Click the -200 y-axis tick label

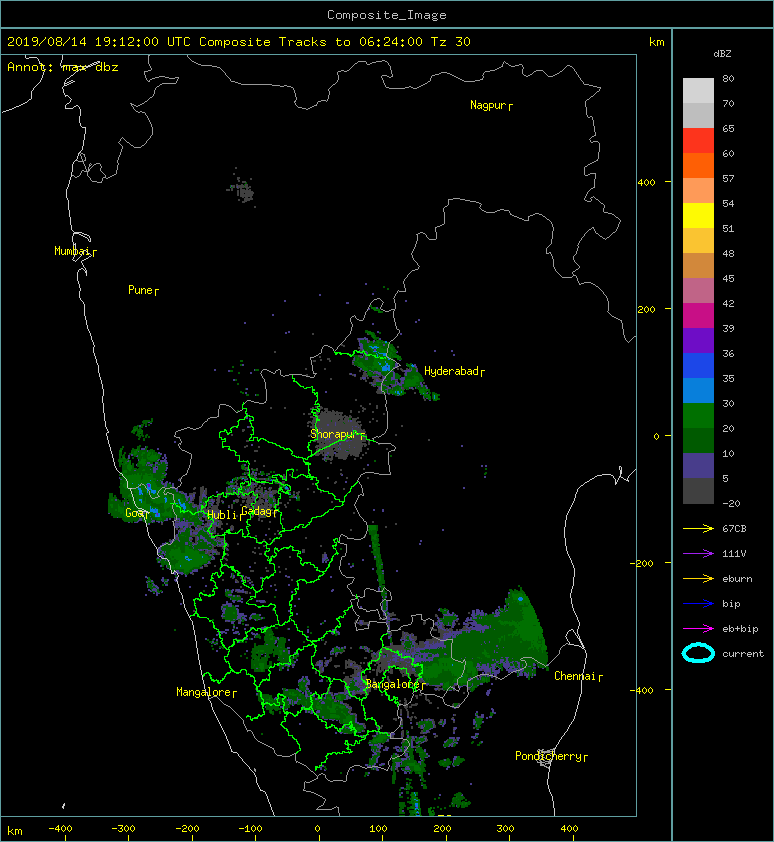(642, 563)
